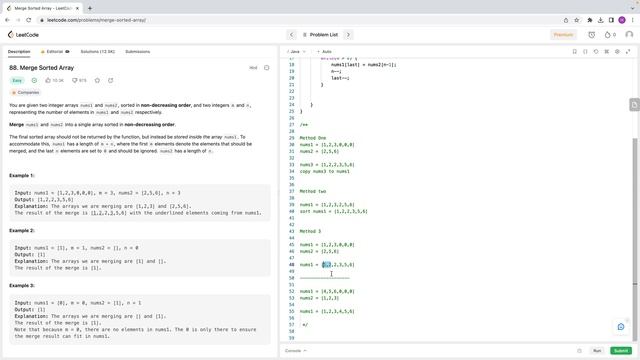The image size is (640, 360).
Task: Click the 'Method 3' comment line
Action: [310, 231]
